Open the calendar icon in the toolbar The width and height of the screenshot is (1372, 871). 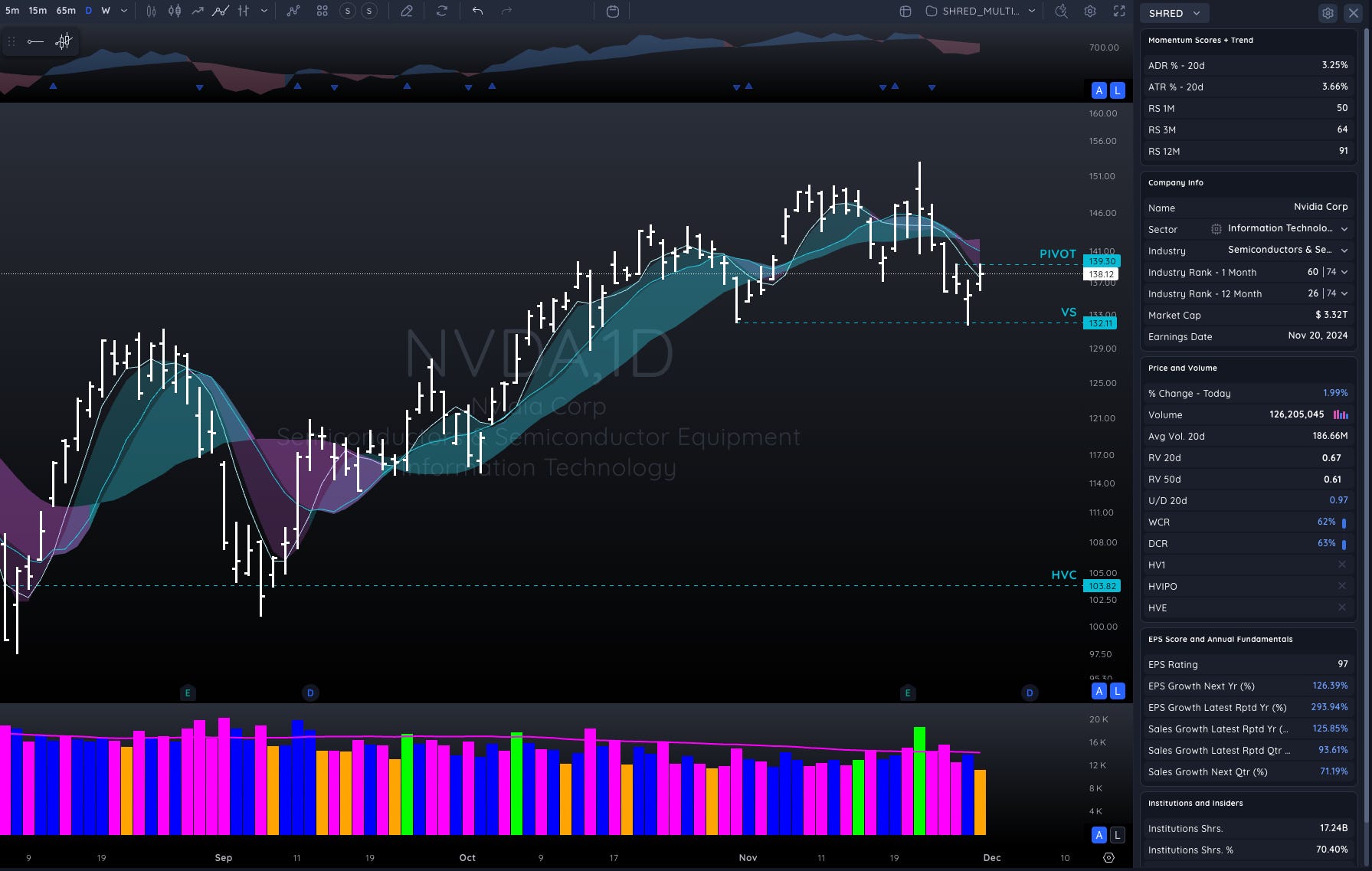click(x=613, y=11)
